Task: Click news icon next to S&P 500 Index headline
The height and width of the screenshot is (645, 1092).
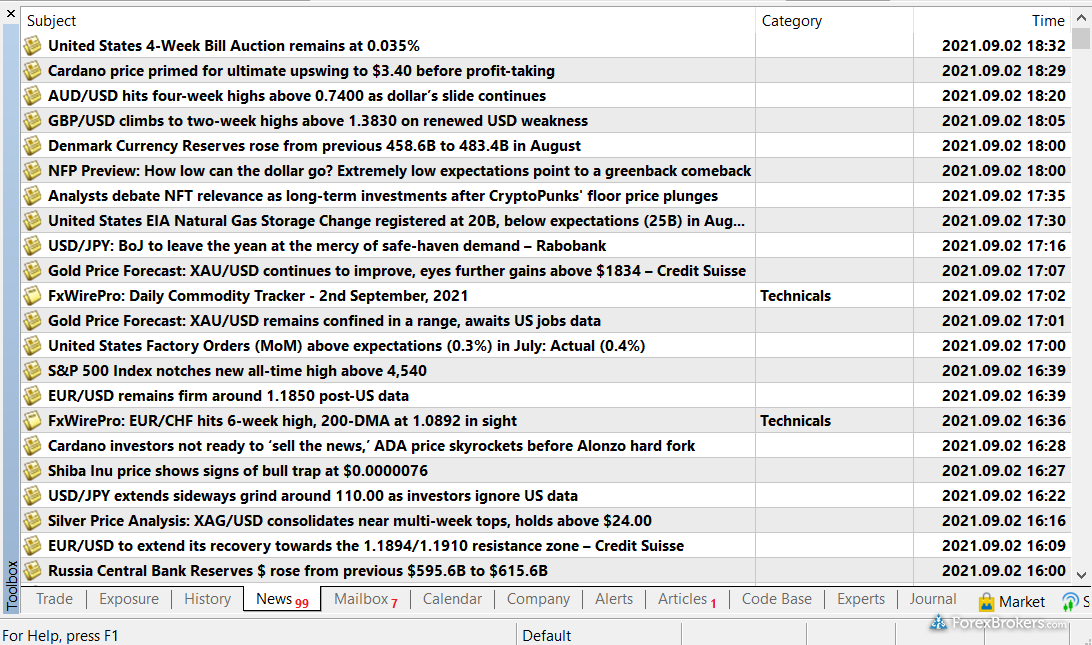Action: point(33,370)
